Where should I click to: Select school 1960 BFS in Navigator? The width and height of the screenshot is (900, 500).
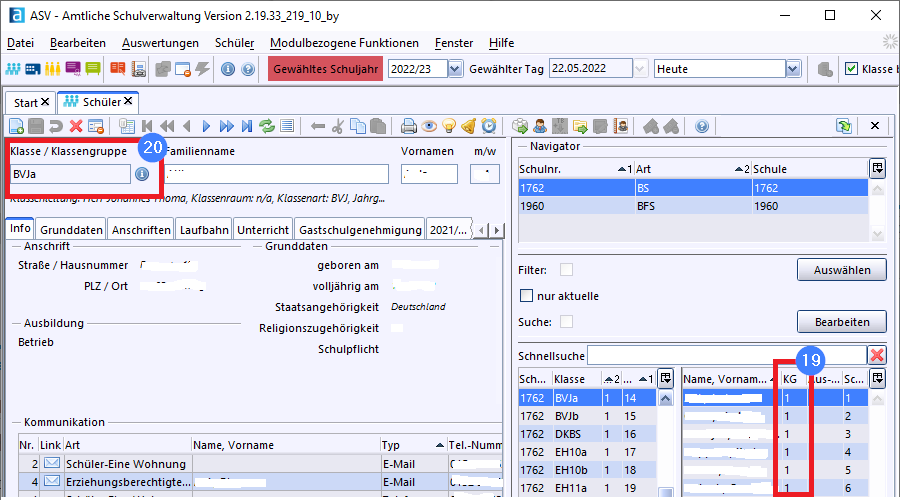tap(693, 206)
